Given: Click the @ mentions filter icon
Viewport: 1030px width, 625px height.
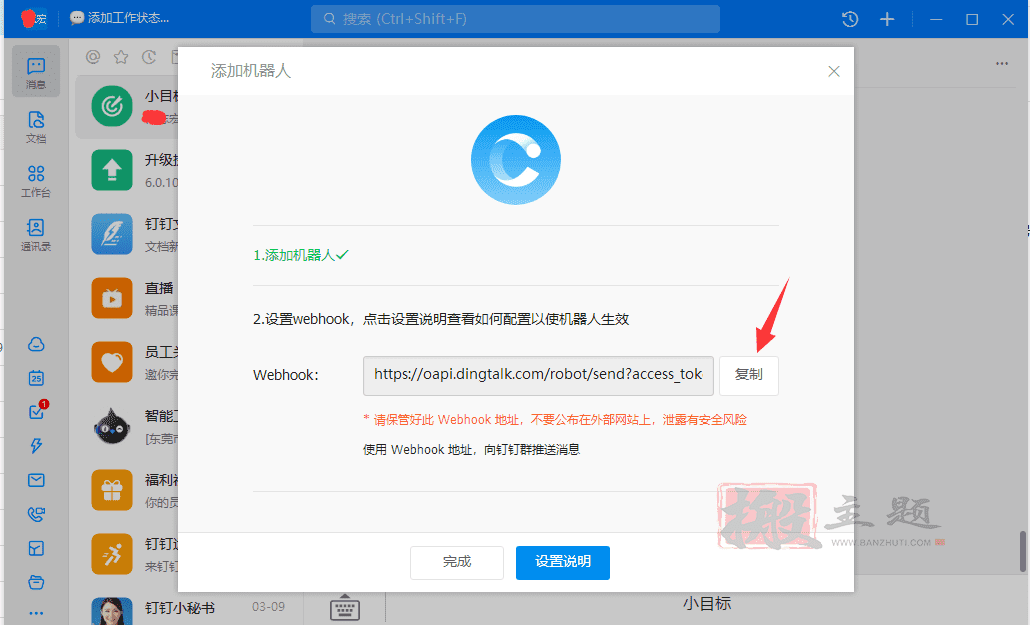Looking at the screenshot, I should pos(93,57).
